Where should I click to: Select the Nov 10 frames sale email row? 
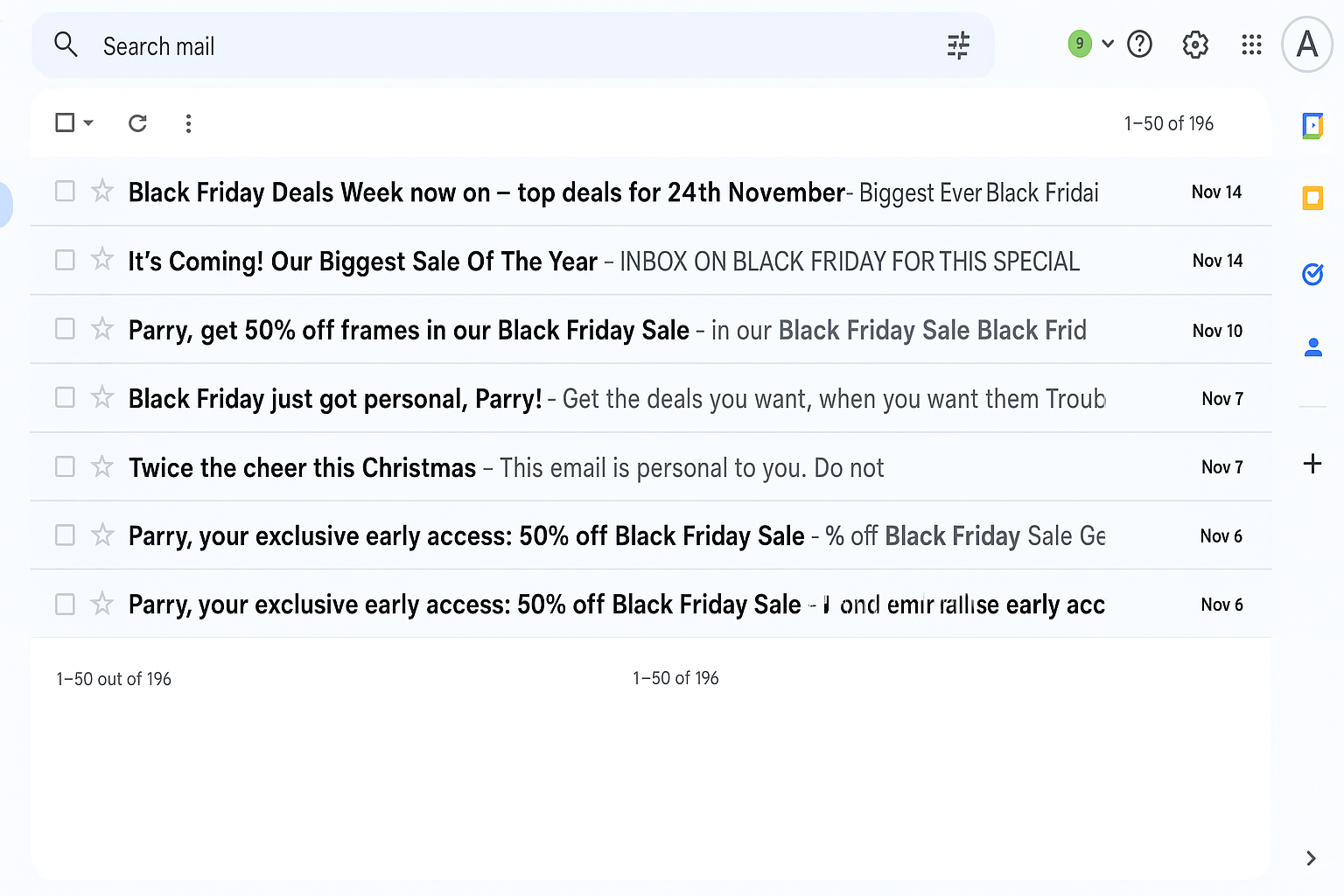65,329
